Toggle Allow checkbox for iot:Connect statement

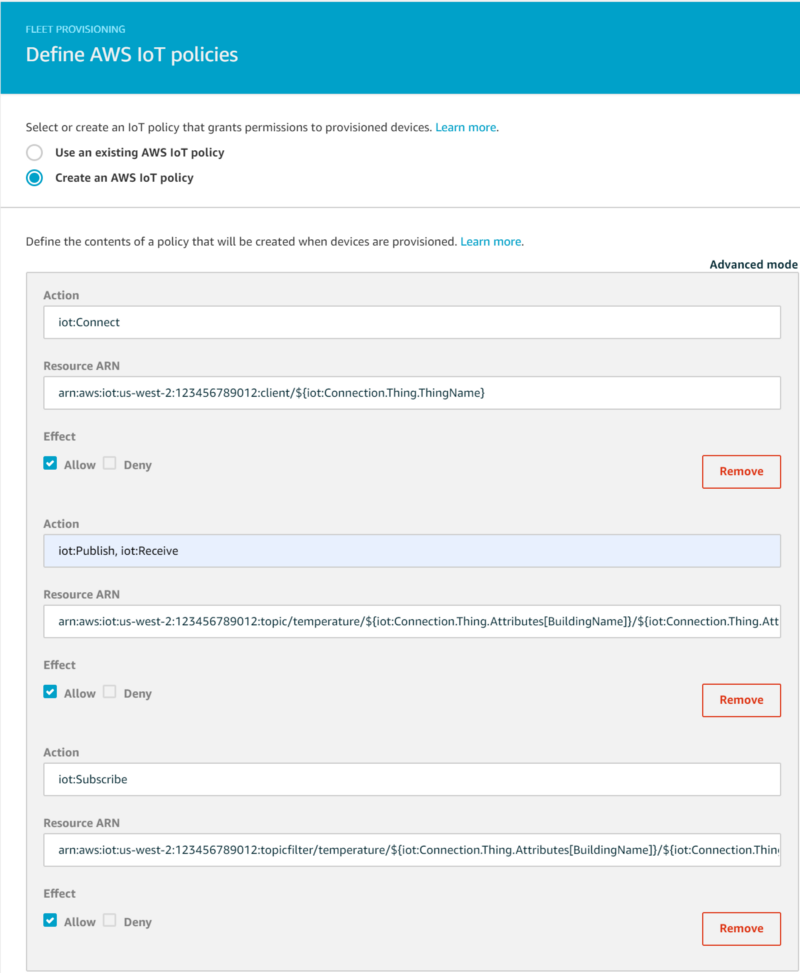[x=50, y=464]
